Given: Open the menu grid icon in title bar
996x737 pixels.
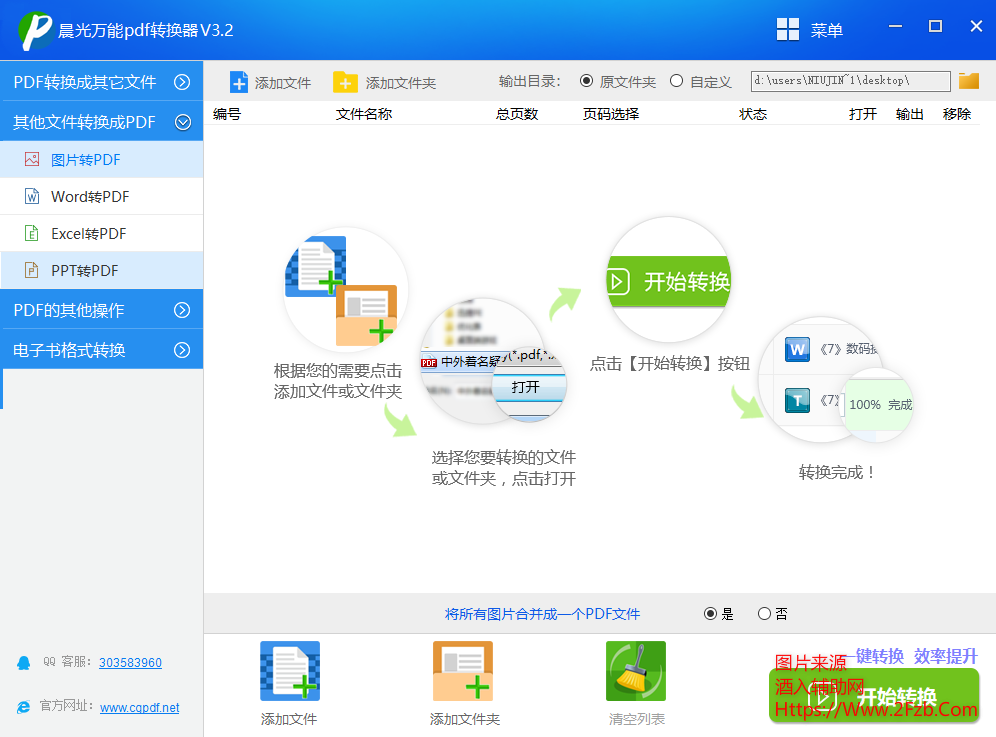Looking at the screenshot, I should click(788, 30).
